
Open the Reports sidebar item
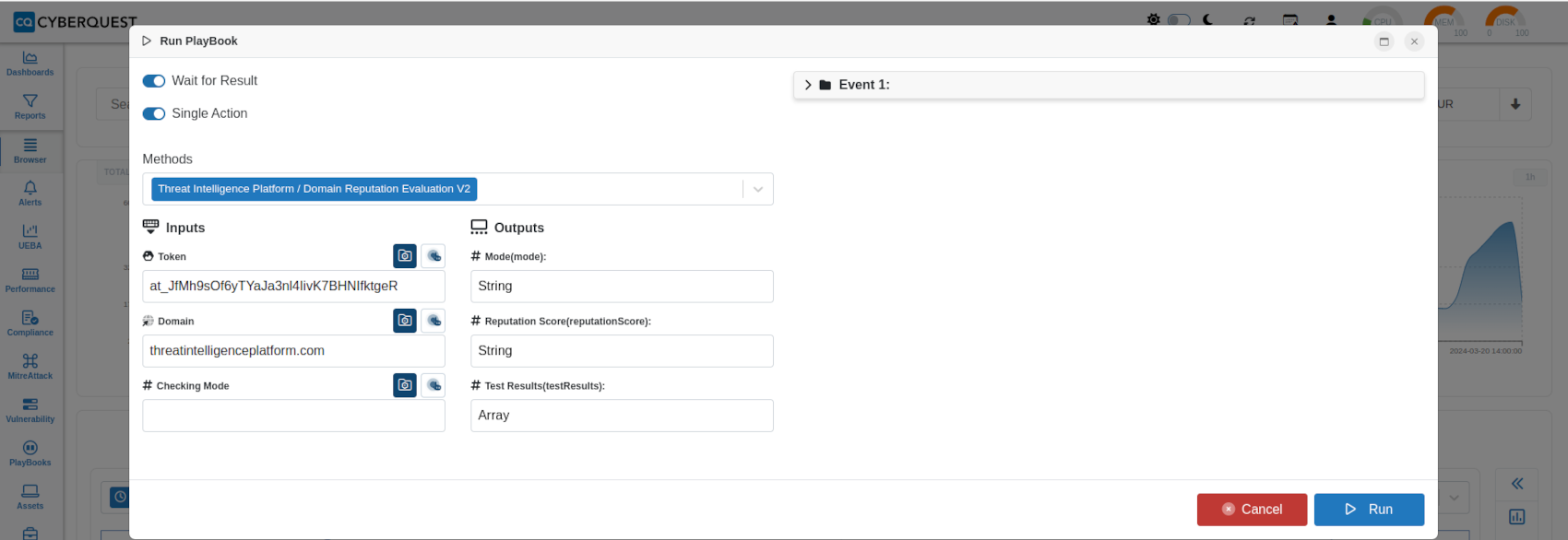coord(30,107)
